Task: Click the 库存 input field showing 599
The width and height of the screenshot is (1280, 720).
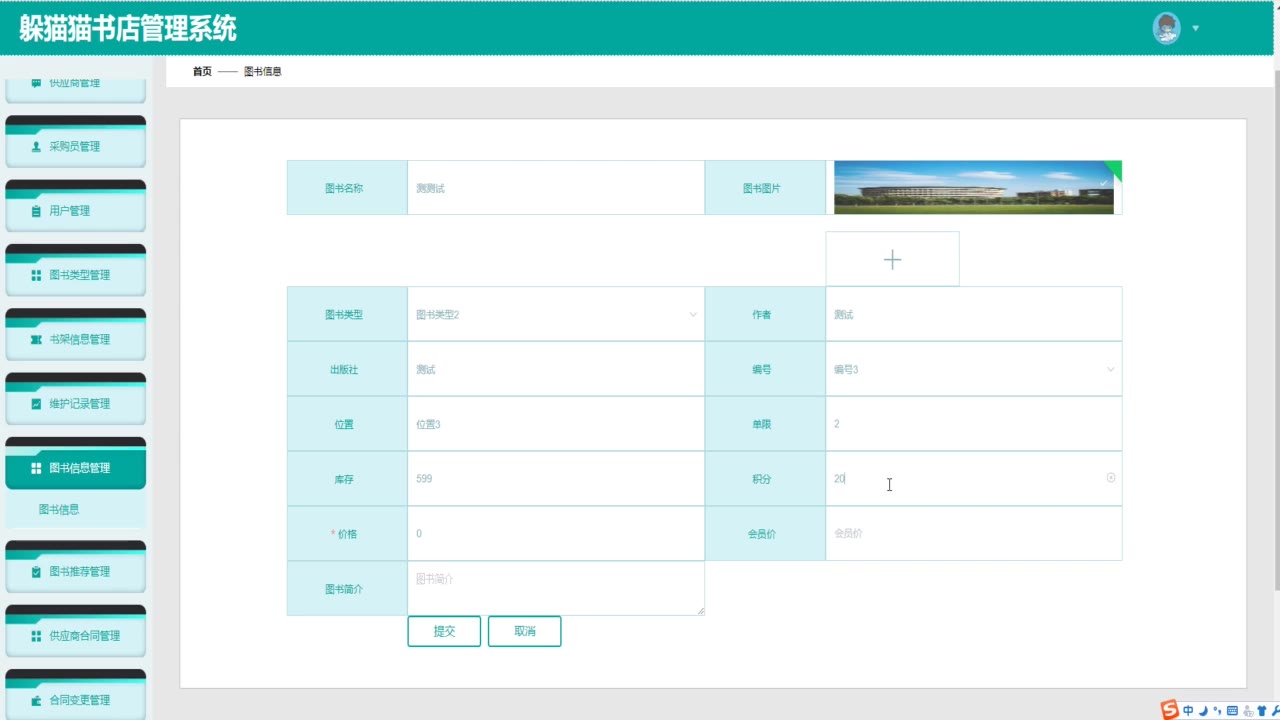Action: [556, 479]
